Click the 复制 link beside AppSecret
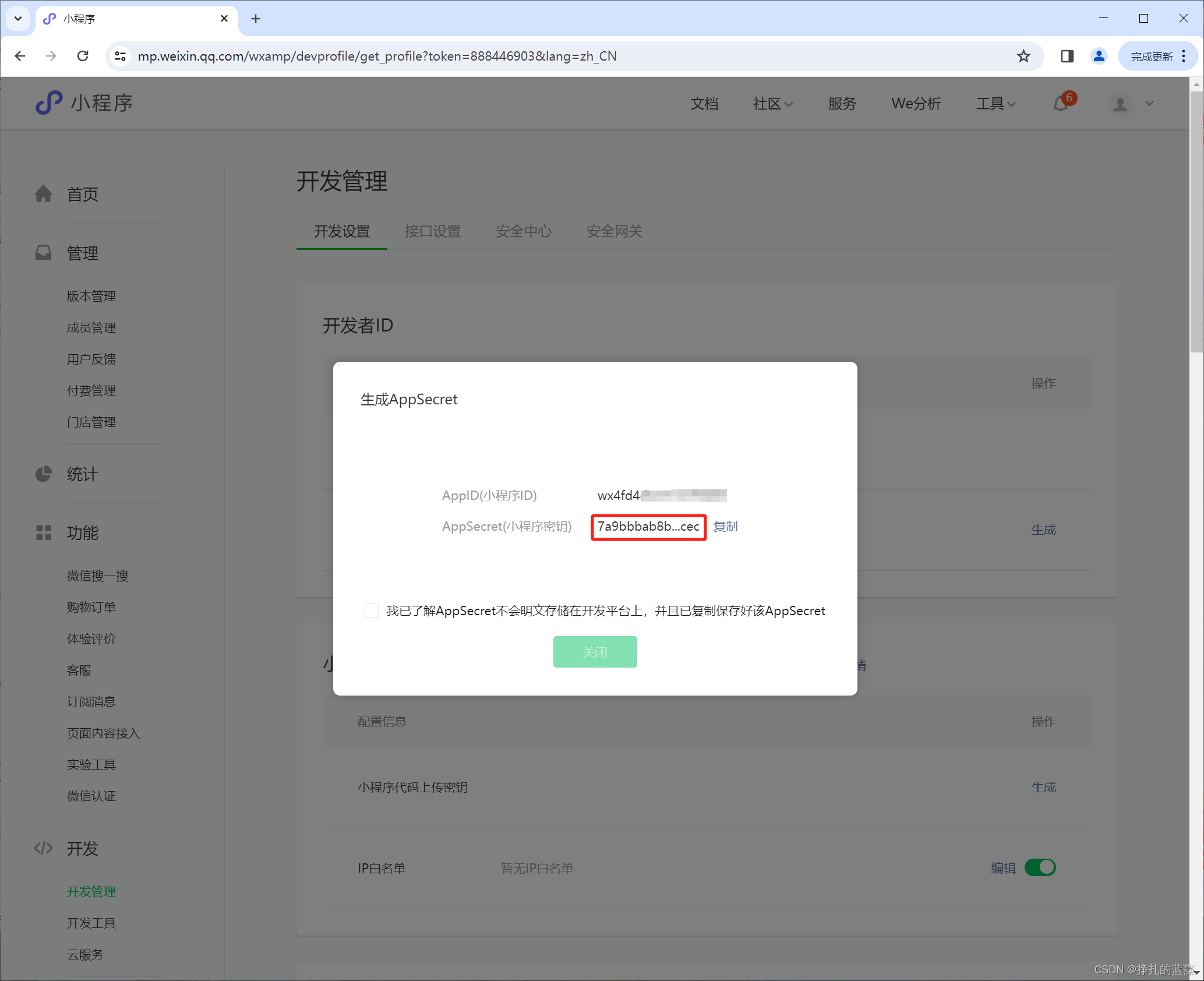This screenshot has width=1204, height=981. [x=725, y=527]
